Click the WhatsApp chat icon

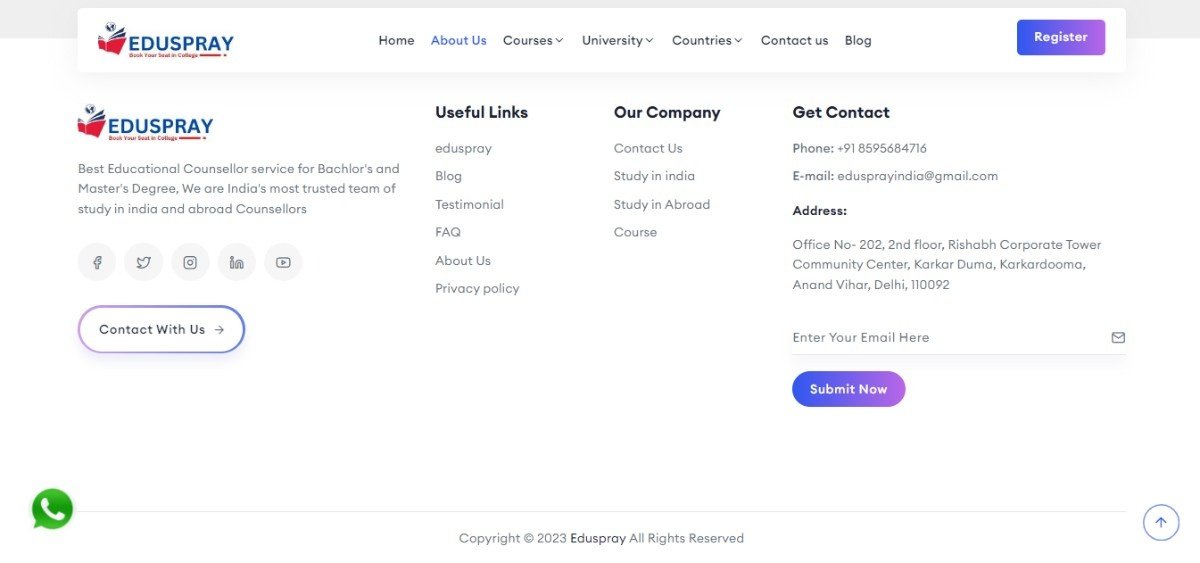52,509
